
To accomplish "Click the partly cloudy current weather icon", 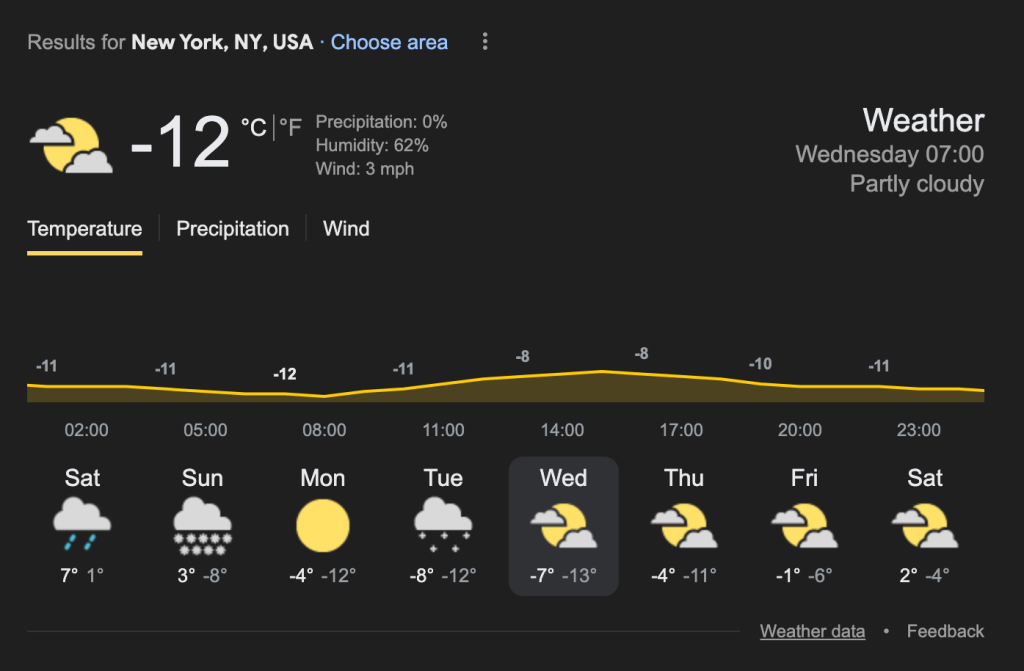I will pyautogui.click(x=70, y=143).
